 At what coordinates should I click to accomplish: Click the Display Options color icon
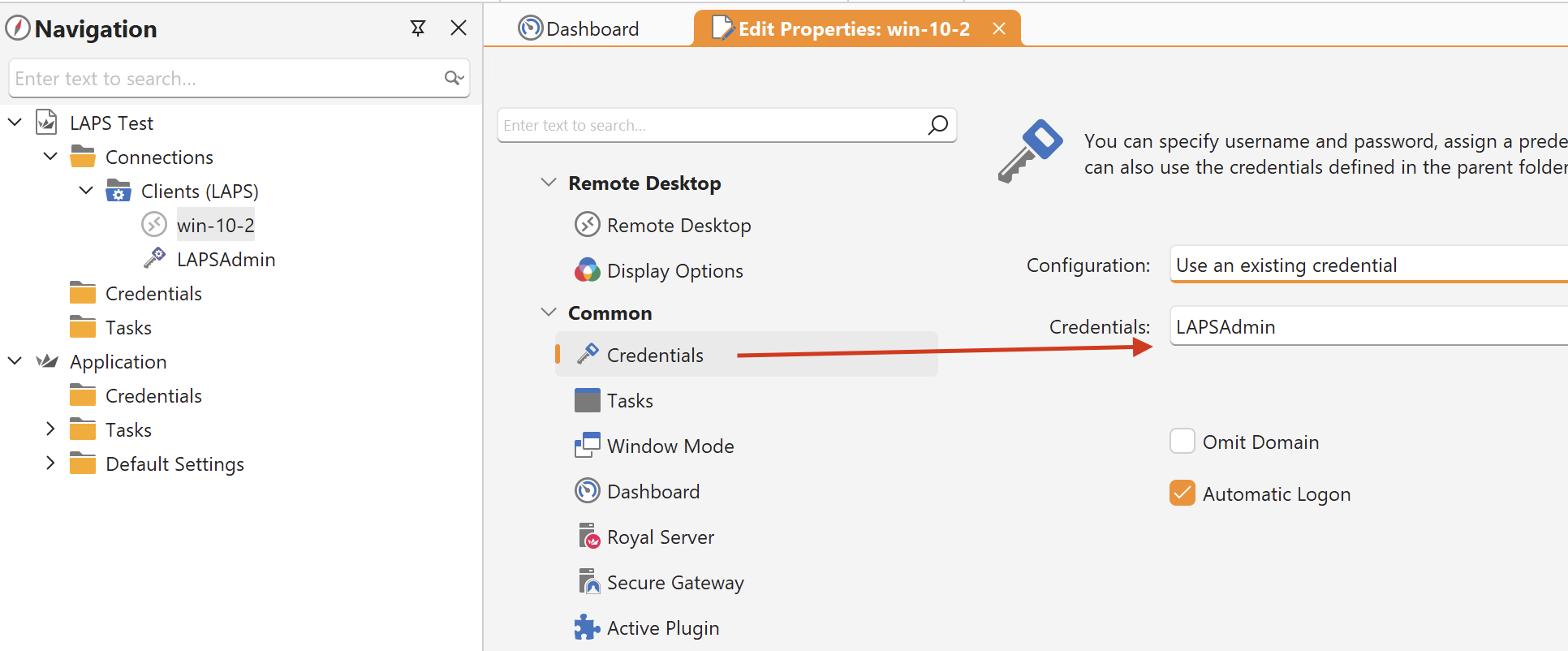click(588, 270)
